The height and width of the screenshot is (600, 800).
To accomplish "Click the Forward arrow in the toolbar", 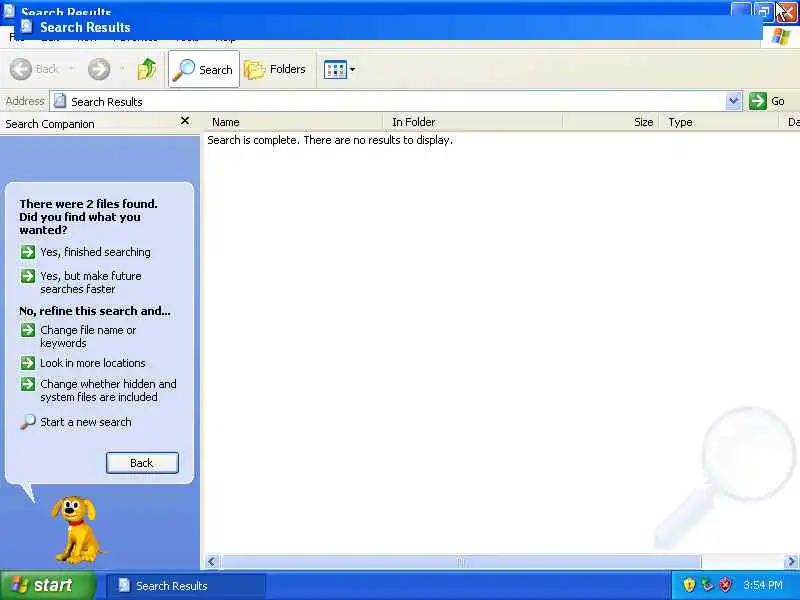I will 98,69.
